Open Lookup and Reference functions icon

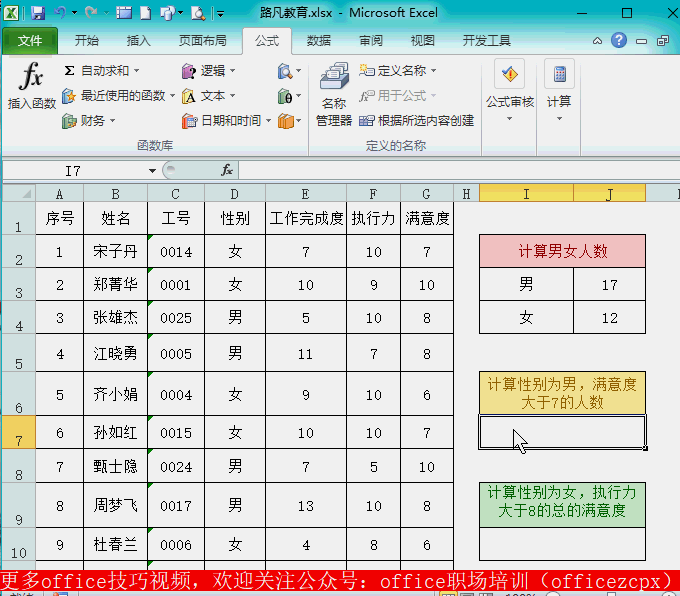click(x=285, y=71)
